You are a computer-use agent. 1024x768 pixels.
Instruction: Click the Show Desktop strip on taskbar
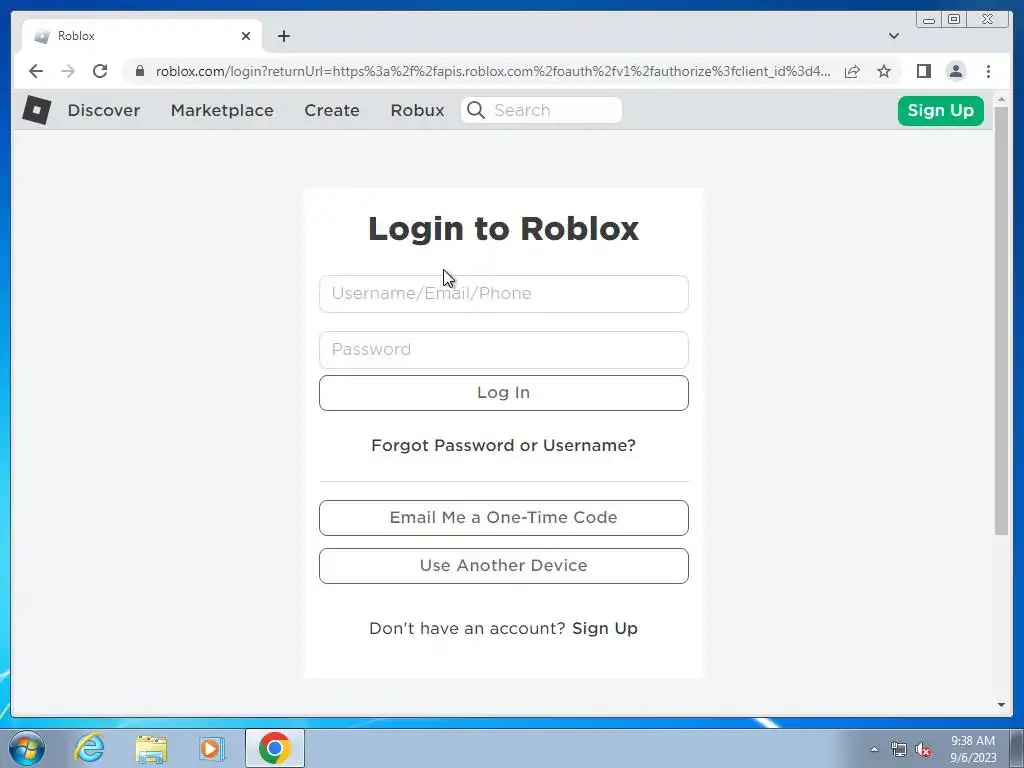pos(1017,748)
